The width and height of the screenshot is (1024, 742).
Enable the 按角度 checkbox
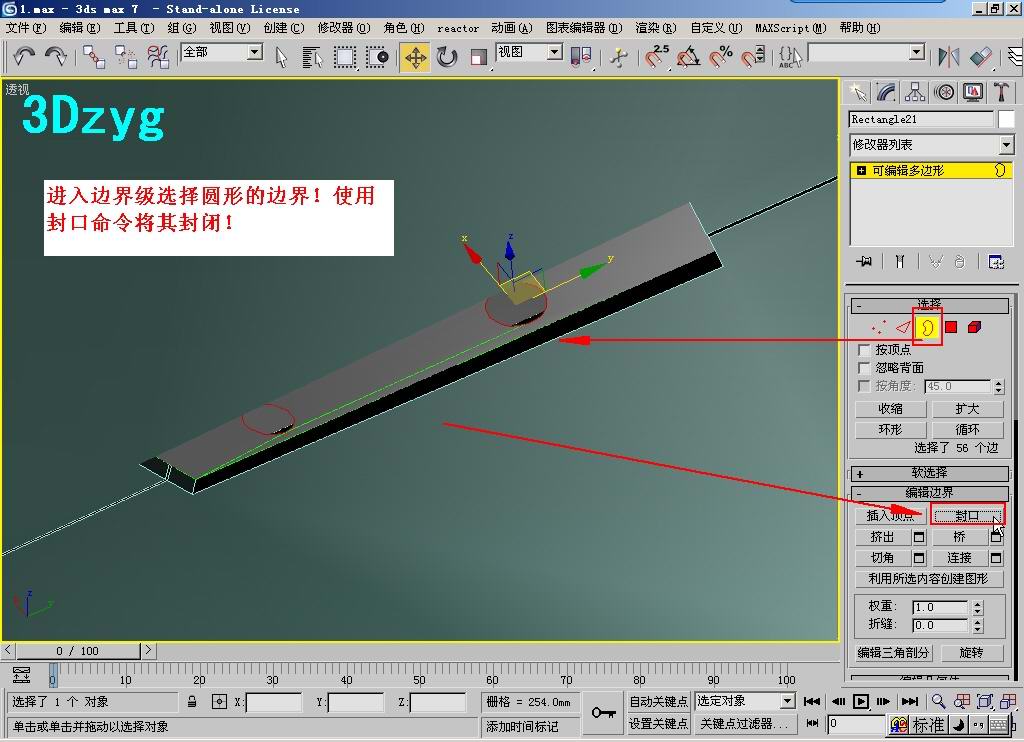[x=864, y=386]
